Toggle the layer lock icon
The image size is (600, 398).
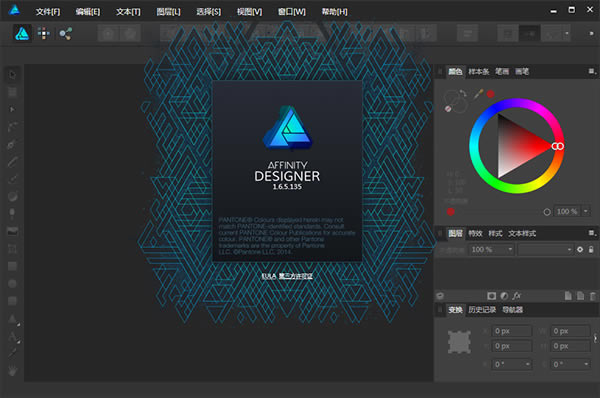click(x=591, y=250)
